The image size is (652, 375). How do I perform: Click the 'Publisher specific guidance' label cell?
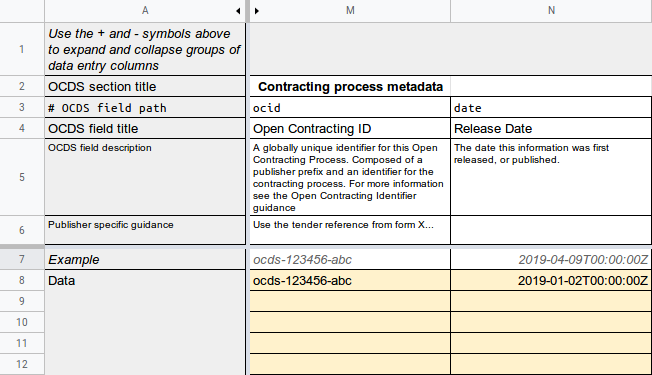[x=145, y=230]
